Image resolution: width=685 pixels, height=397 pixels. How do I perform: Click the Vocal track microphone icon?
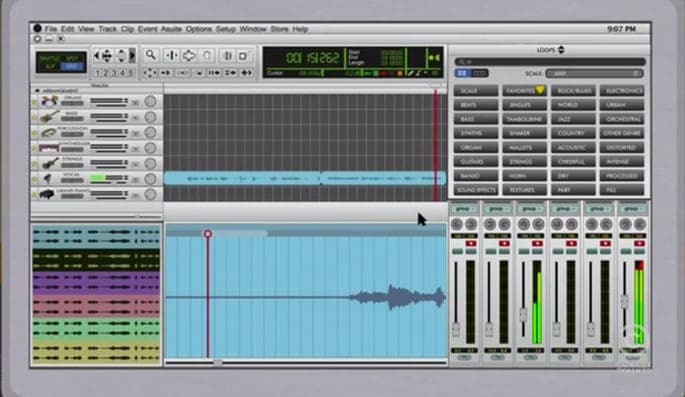48,179
